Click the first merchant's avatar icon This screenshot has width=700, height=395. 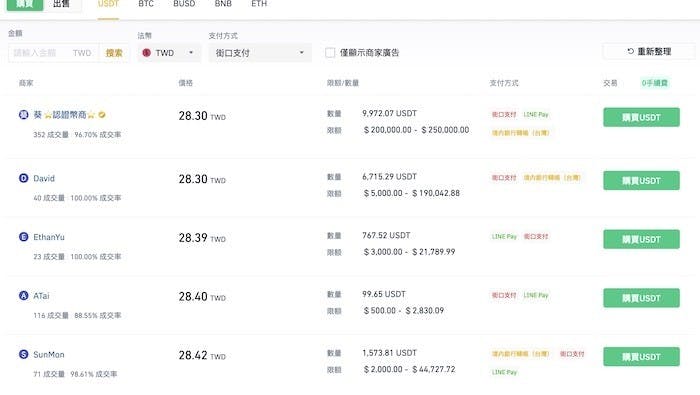click(x=24, y=115)
